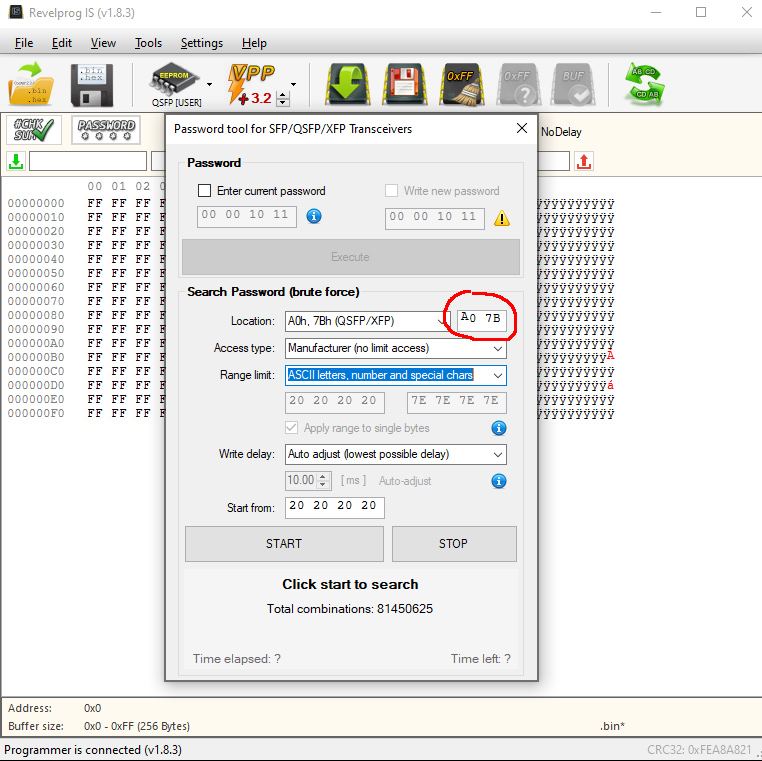Screen dimensions: 762x761
Task: Open the Location dropdown
Action: 367,321
